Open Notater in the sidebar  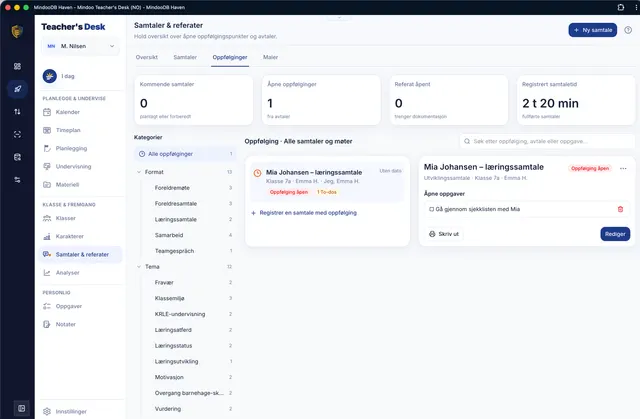tap(81, 324)
